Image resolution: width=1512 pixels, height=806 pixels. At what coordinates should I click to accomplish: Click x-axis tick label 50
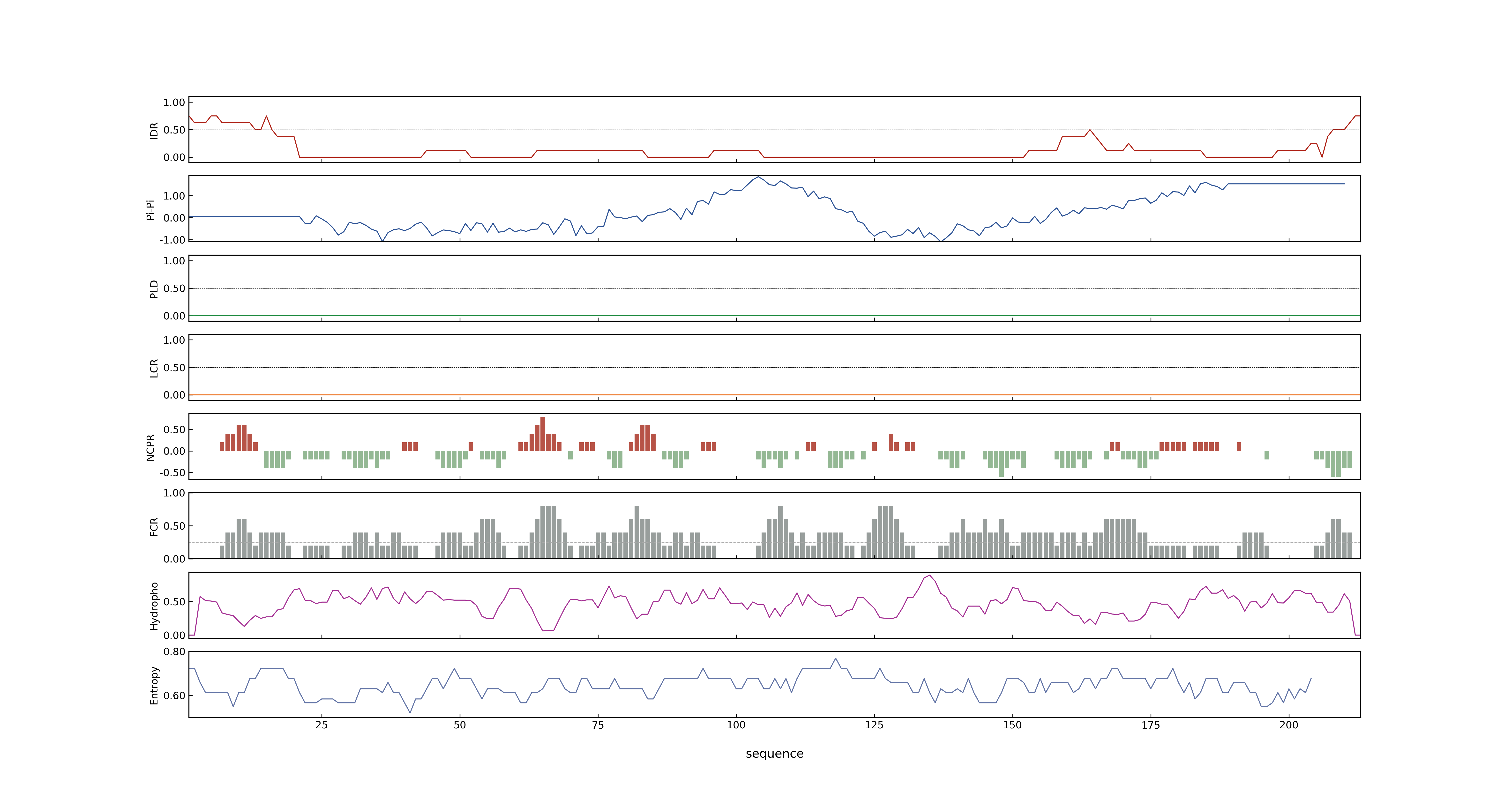coord(460,725)
